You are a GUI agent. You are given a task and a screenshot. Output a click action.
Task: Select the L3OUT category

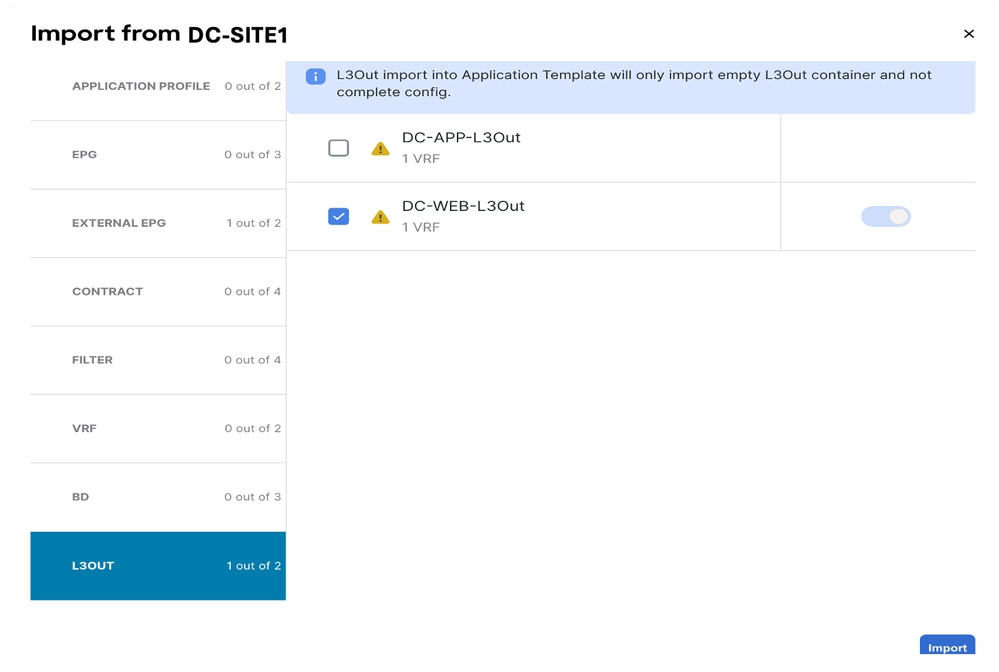(158, 566)
